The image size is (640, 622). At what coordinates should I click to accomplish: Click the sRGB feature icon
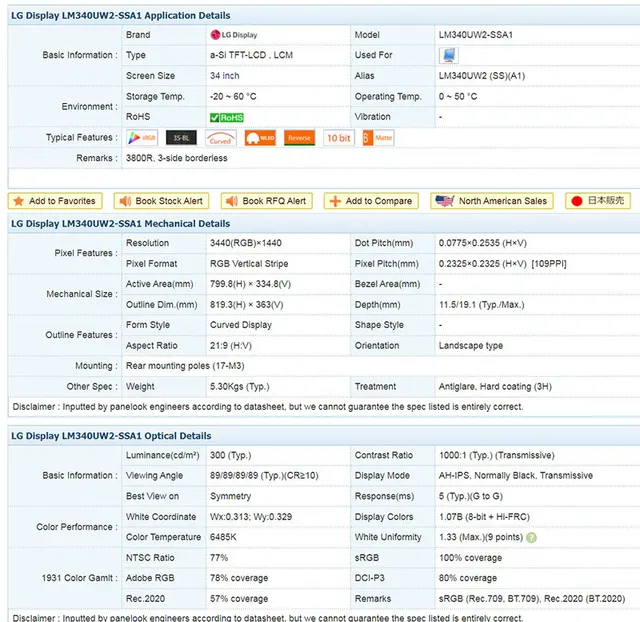[x=142, y=138]
